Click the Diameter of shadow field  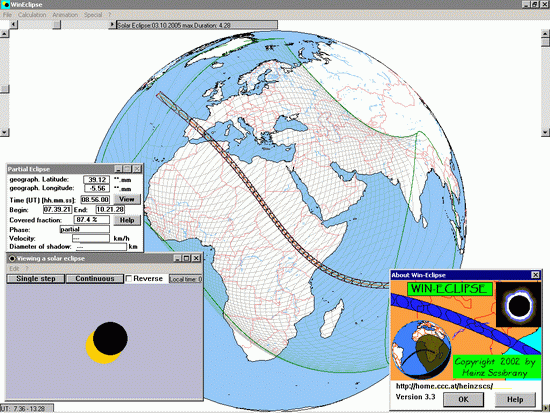coord(101,247)
